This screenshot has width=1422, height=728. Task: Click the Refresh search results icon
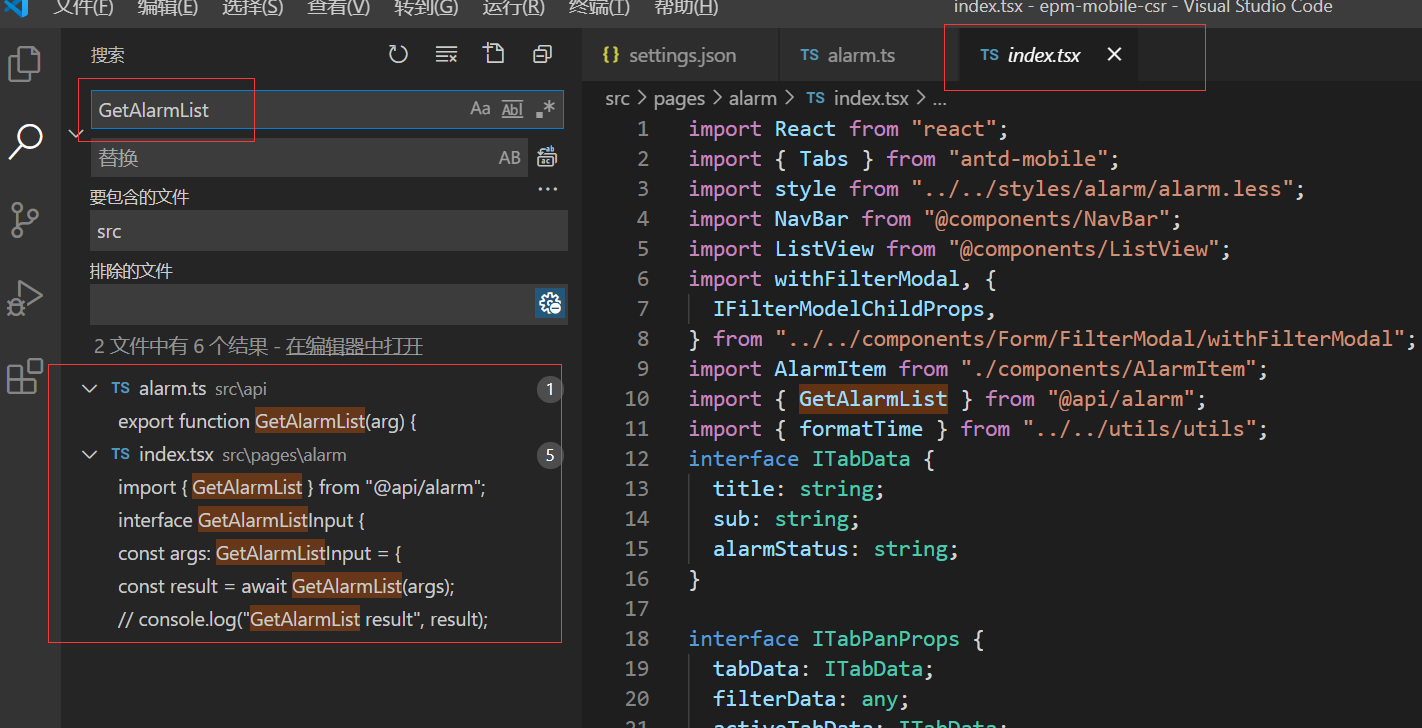tap(398, 54)
